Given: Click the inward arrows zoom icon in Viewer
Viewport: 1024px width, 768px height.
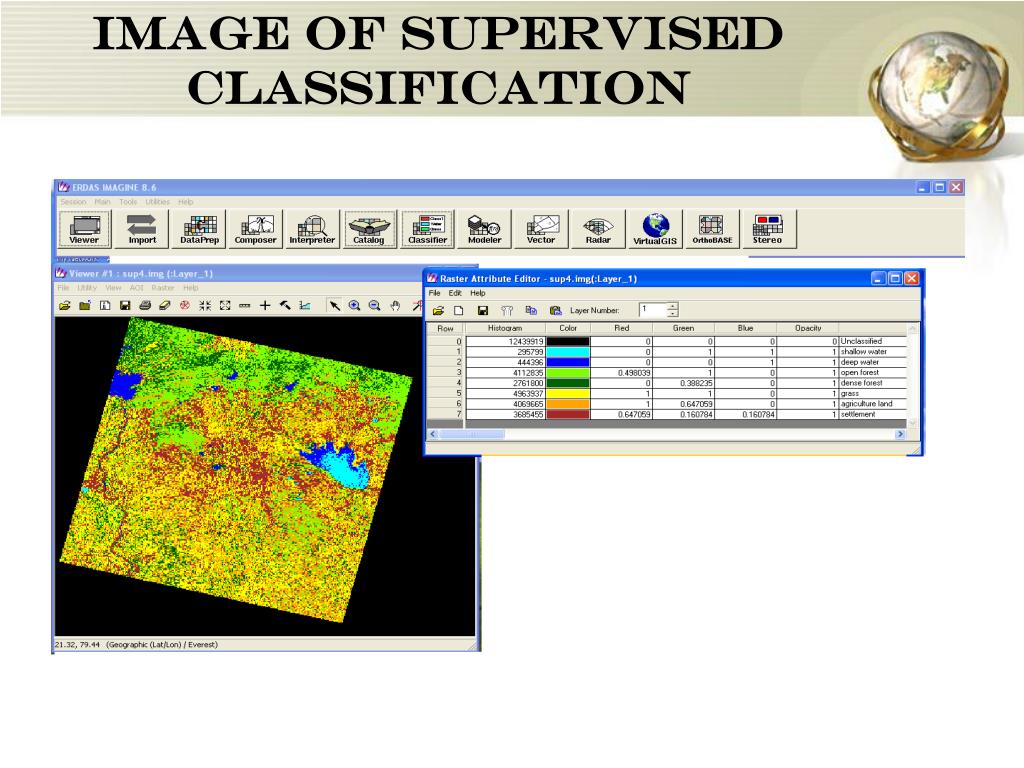Looking at the screenshot, I should tap(205, 305).
